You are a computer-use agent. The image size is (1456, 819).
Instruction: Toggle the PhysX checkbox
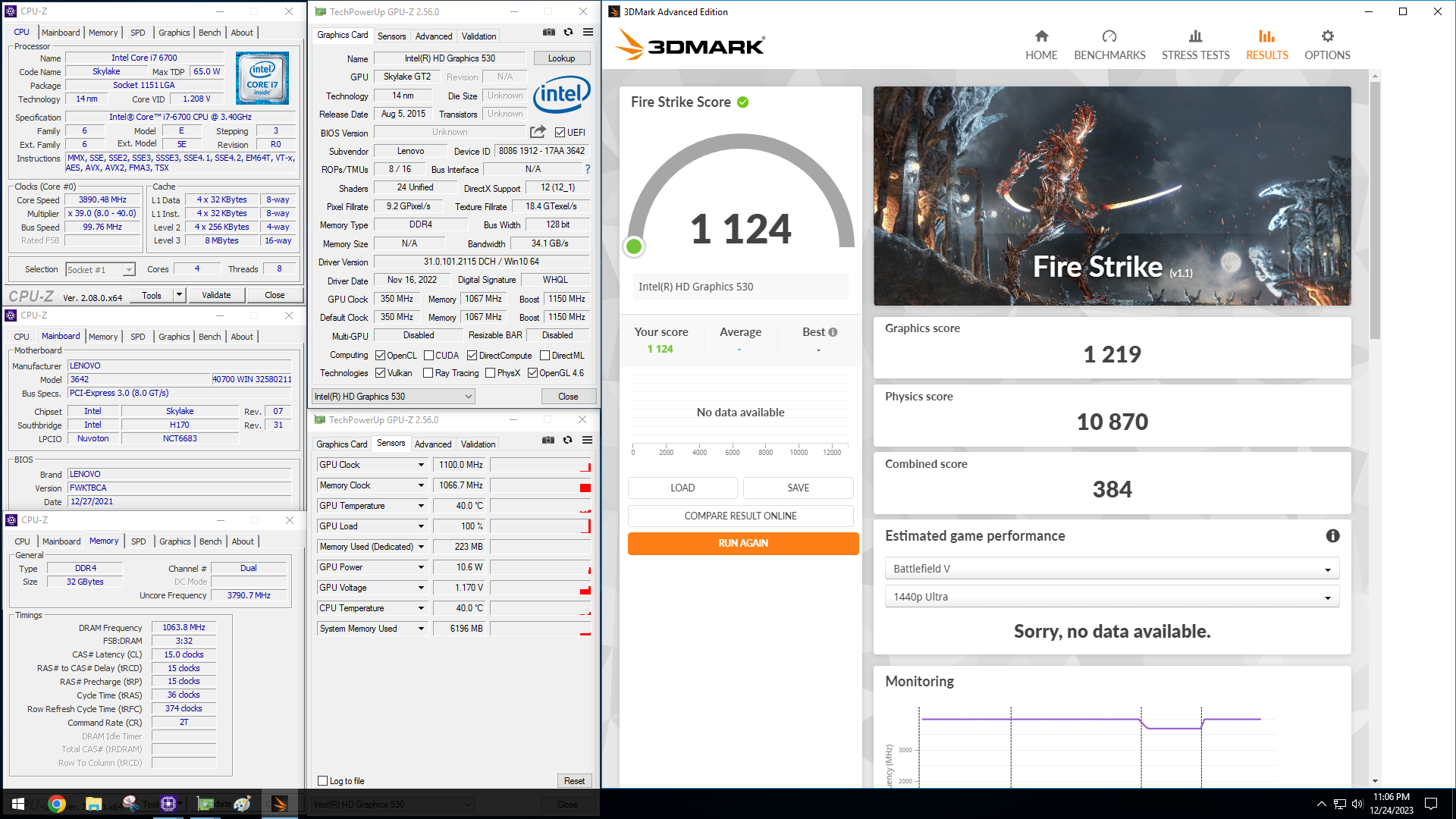(490, 373)
